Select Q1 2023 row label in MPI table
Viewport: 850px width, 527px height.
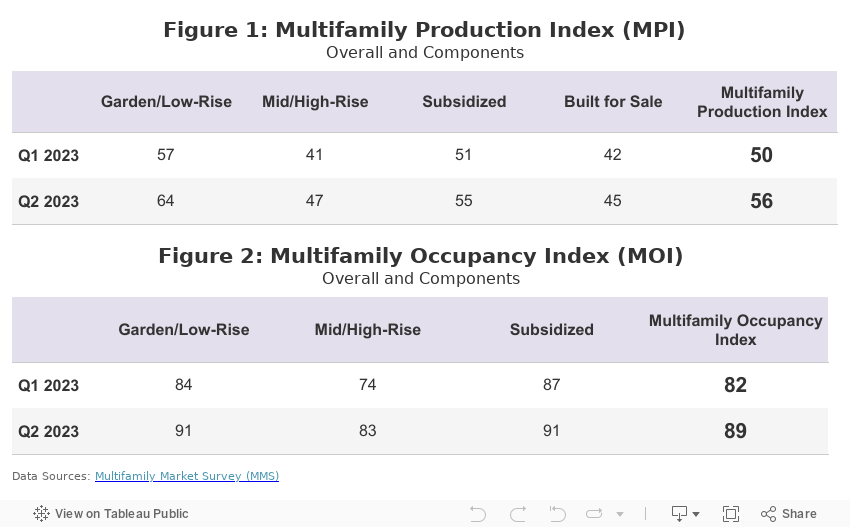tap(48, 156)
